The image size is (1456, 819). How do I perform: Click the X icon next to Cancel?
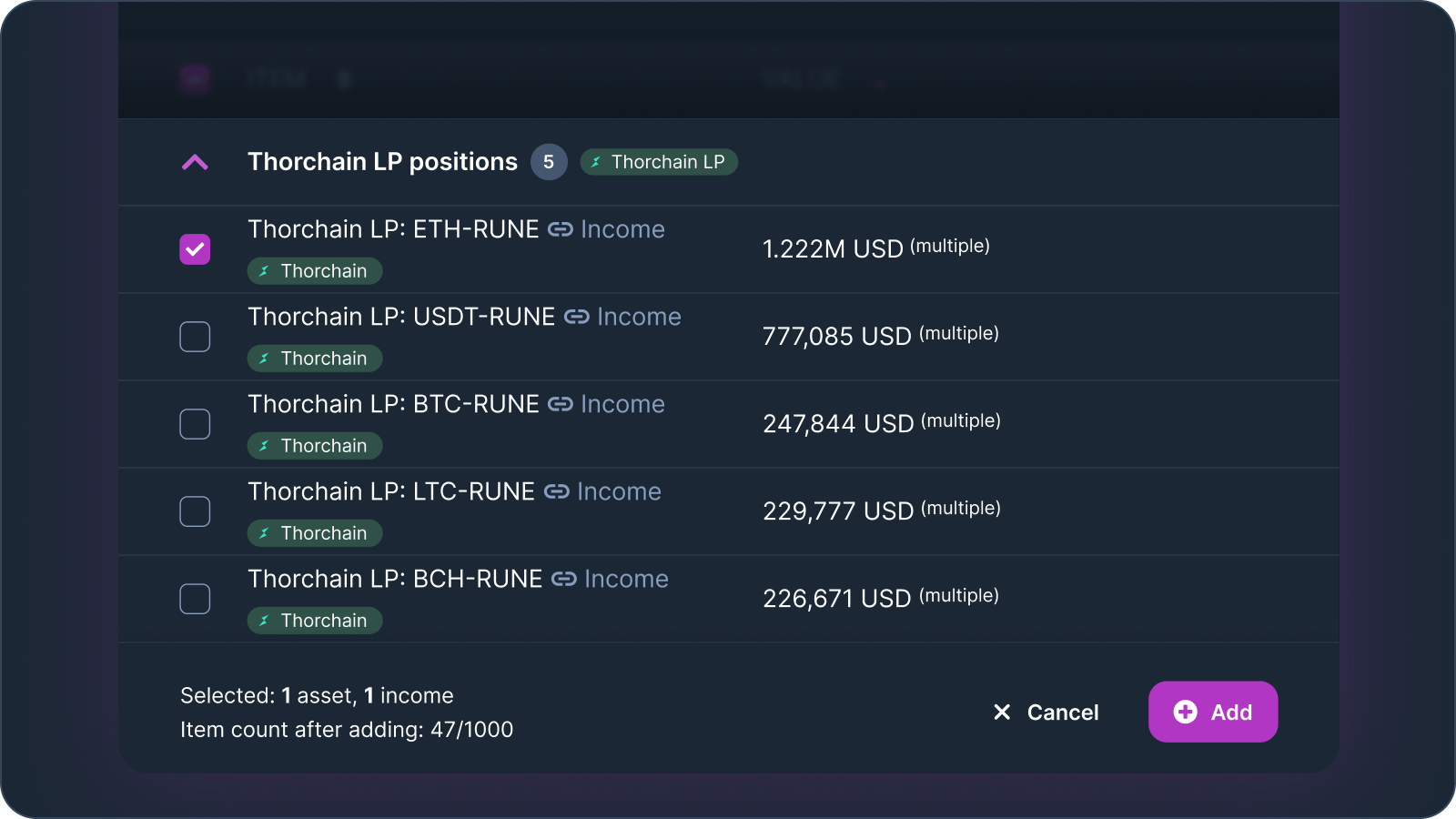pyautogui.click(x=1002, y=713)
